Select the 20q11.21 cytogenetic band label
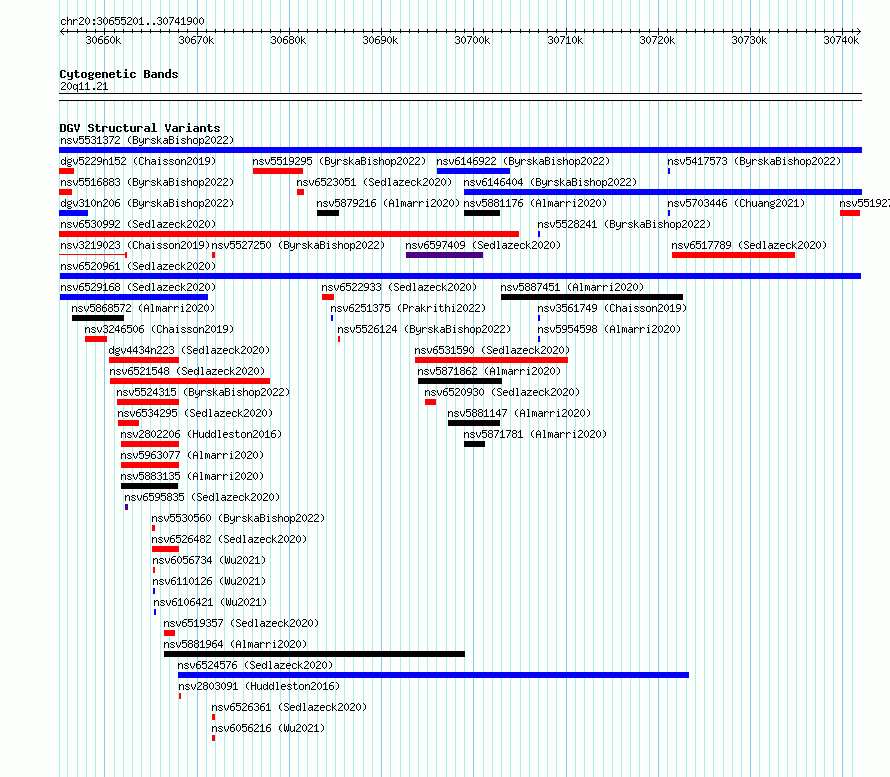This screenshot has width=890, height=777. (84, 86)
